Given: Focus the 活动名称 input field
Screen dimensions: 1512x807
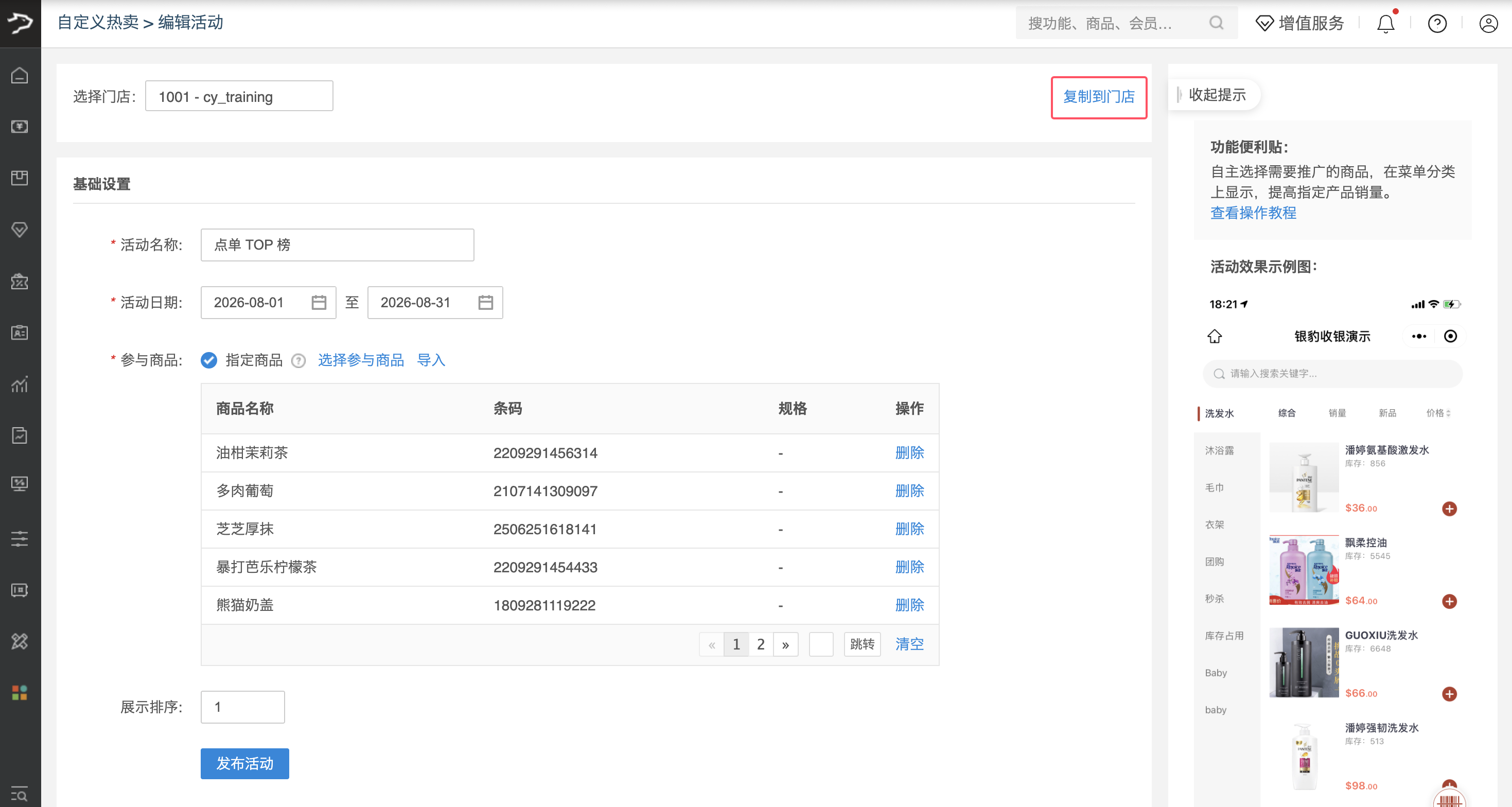Looking at the screenshot, I should pyautogui.click(x=337, y=245).
